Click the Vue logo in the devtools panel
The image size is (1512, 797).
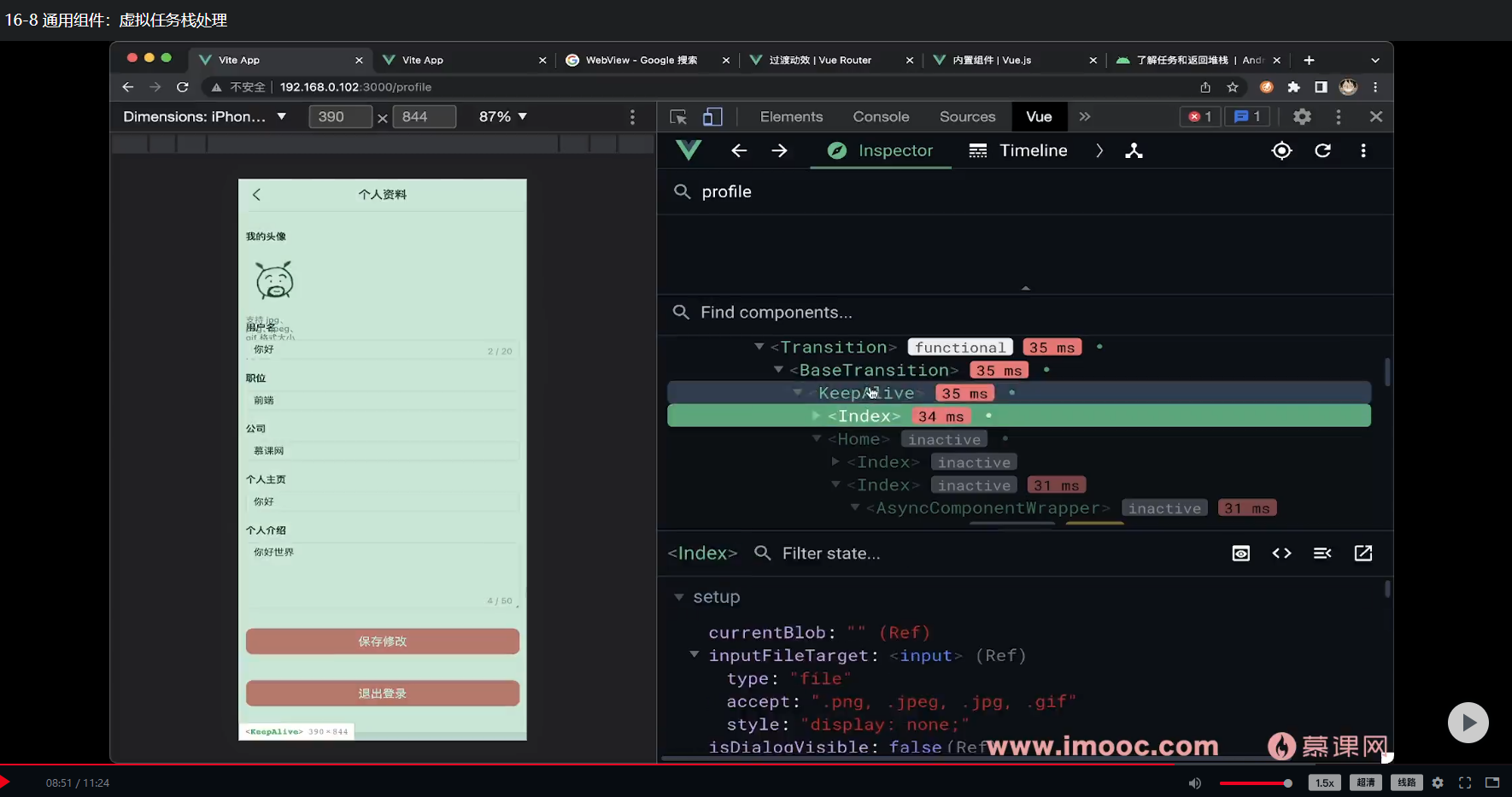tap(689, 150)
